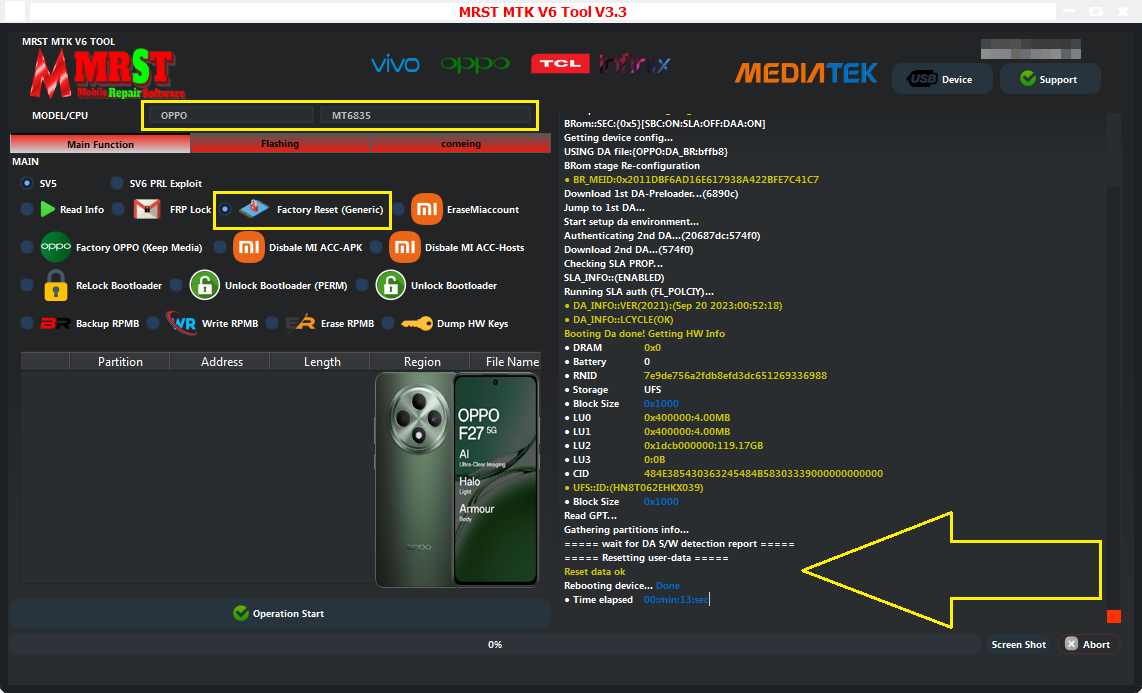Image resolution: width=1142 pixels, height=693 pixels.
Task: Select the SV5 radio option
Action: (x=27, y=183)
